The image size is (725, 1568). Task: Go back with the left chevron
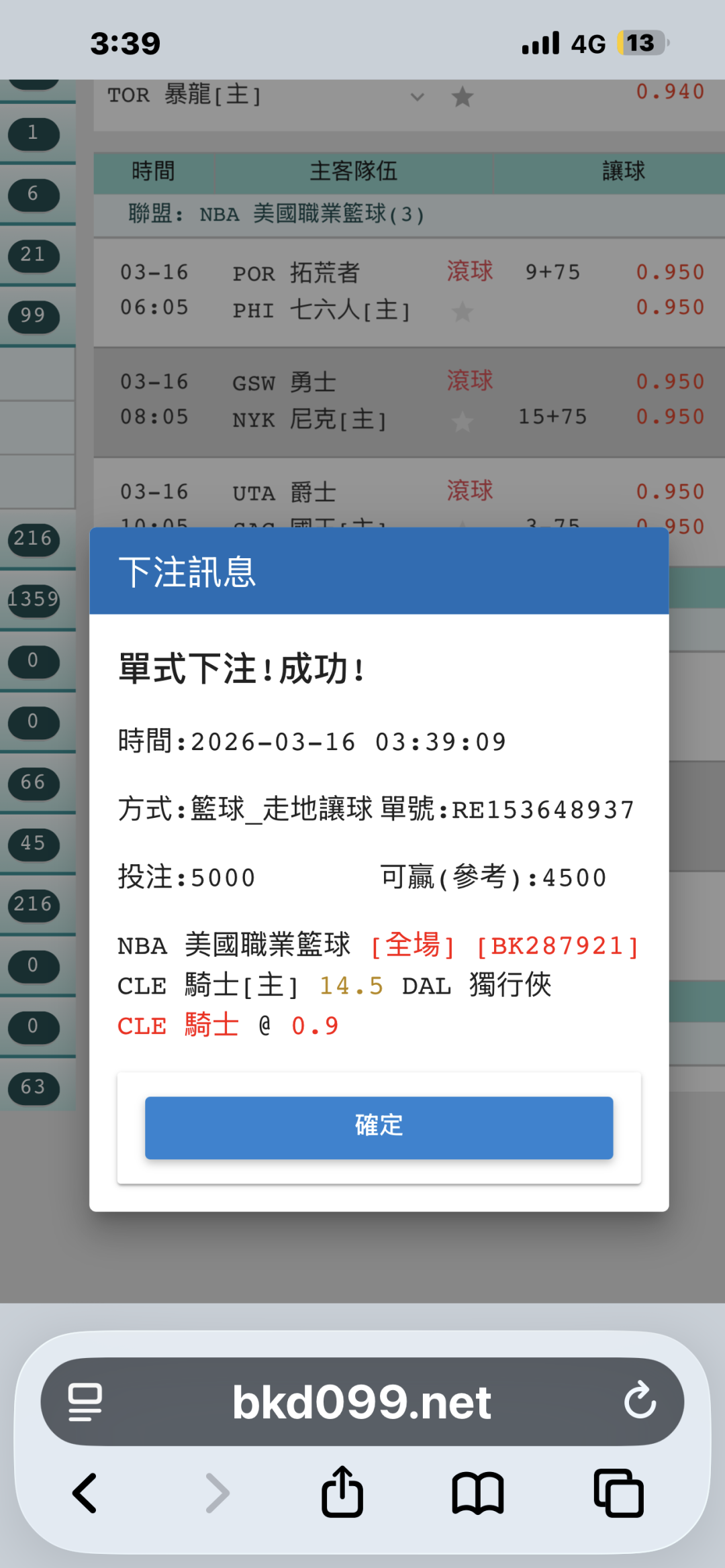[x=85, y=1493]
